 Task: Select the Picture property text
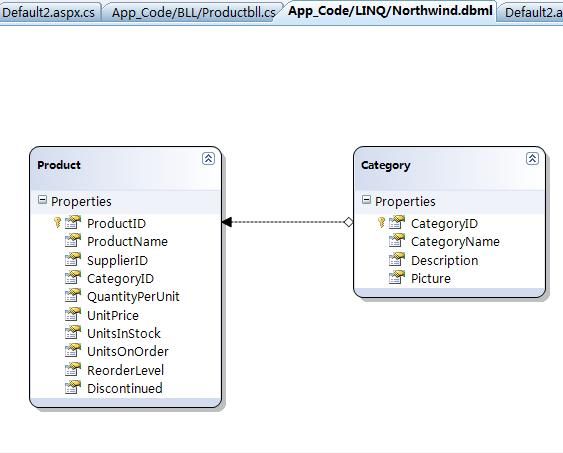pos(431,279)
